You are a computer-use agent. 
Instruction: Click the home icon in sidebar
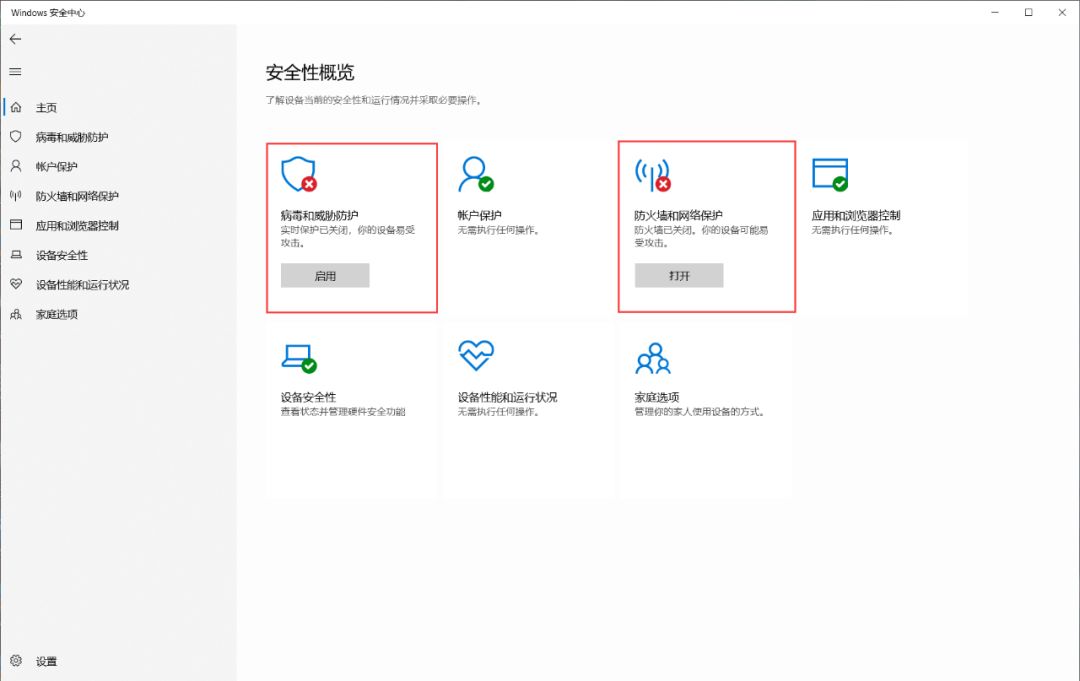(16, 107)
